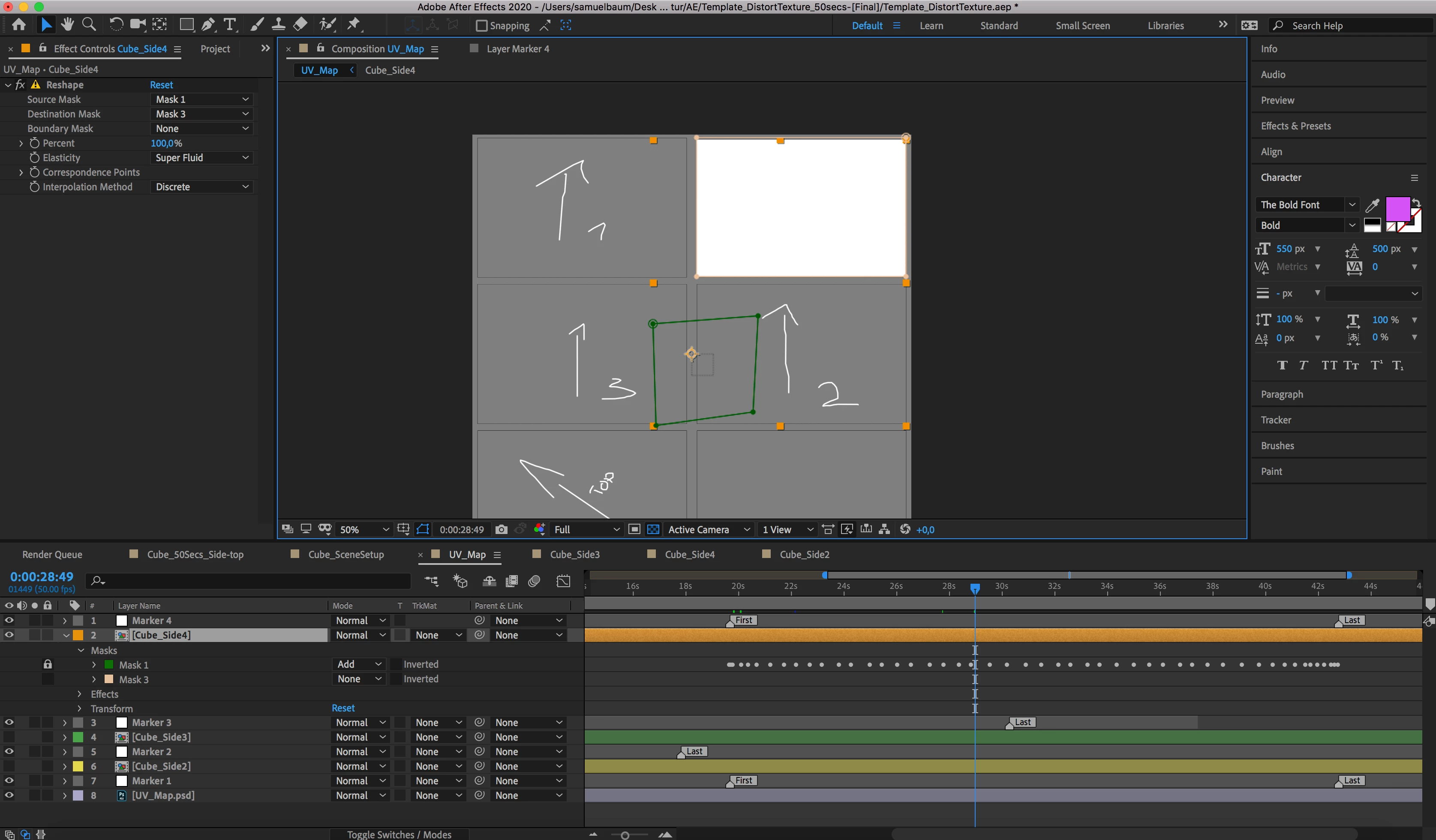Toggle the transparency grid icon
The height and width of the screenshot is (840, 1436).
click(653, 529)
